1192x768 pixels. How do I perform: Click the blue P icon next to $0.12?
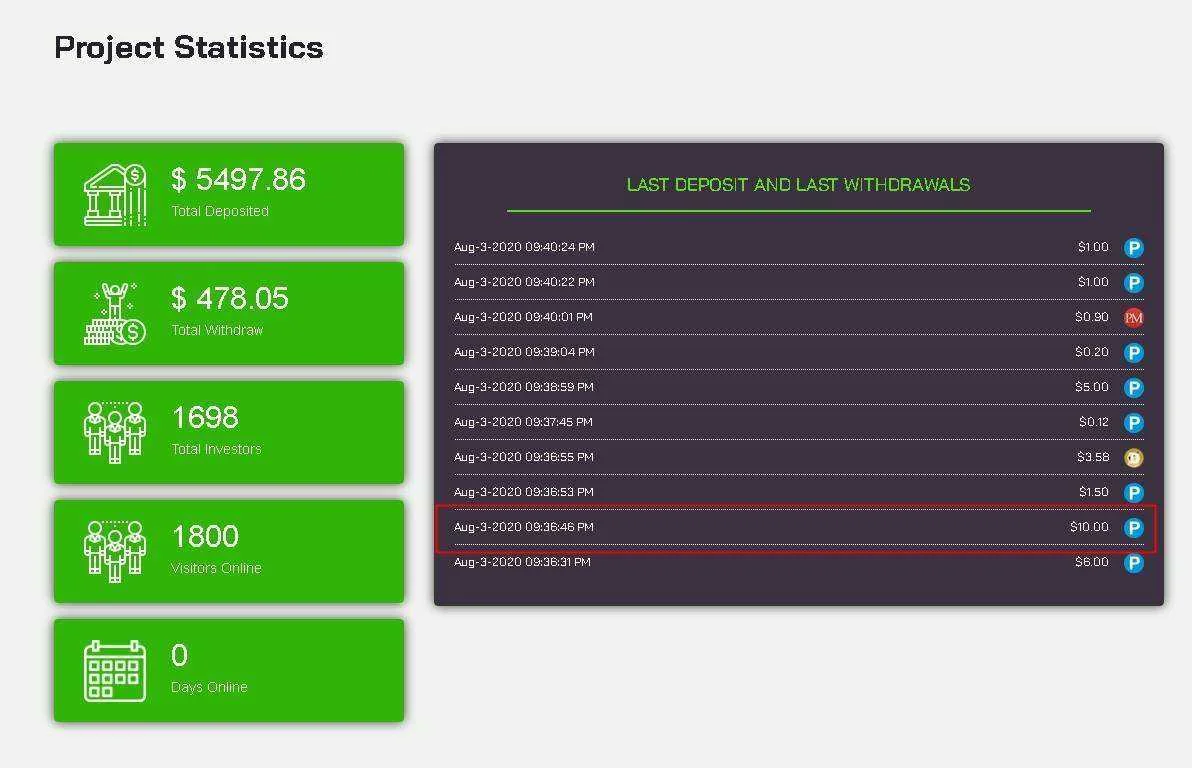point(1133,423)
